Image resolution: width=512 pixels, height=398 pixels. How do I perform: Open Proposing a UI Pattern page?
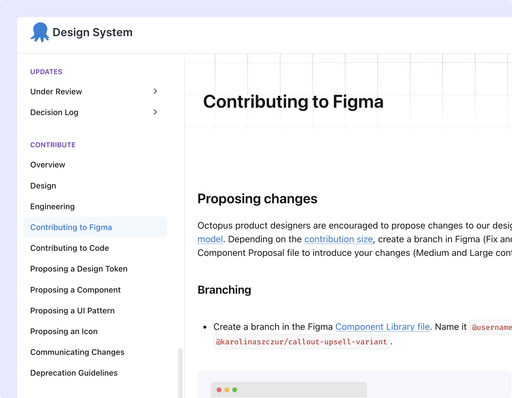[x=72, y=310]
